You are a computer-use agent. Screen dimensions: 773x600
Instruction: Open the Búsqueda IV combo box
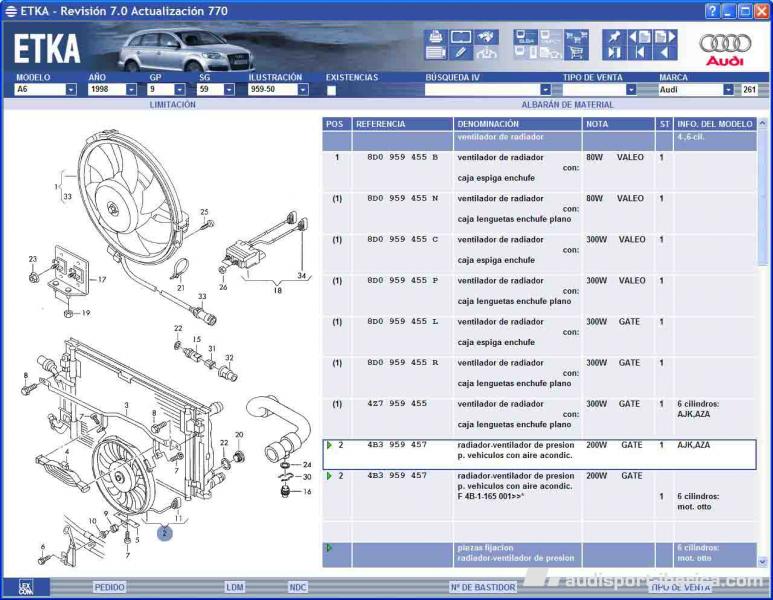pos(545,90)
